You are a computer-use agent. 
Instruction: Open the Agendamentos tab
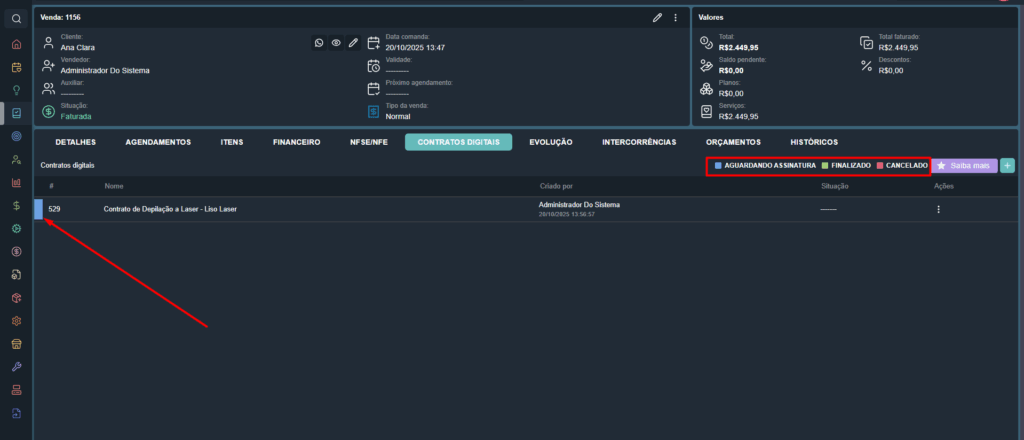pos(158,142)
